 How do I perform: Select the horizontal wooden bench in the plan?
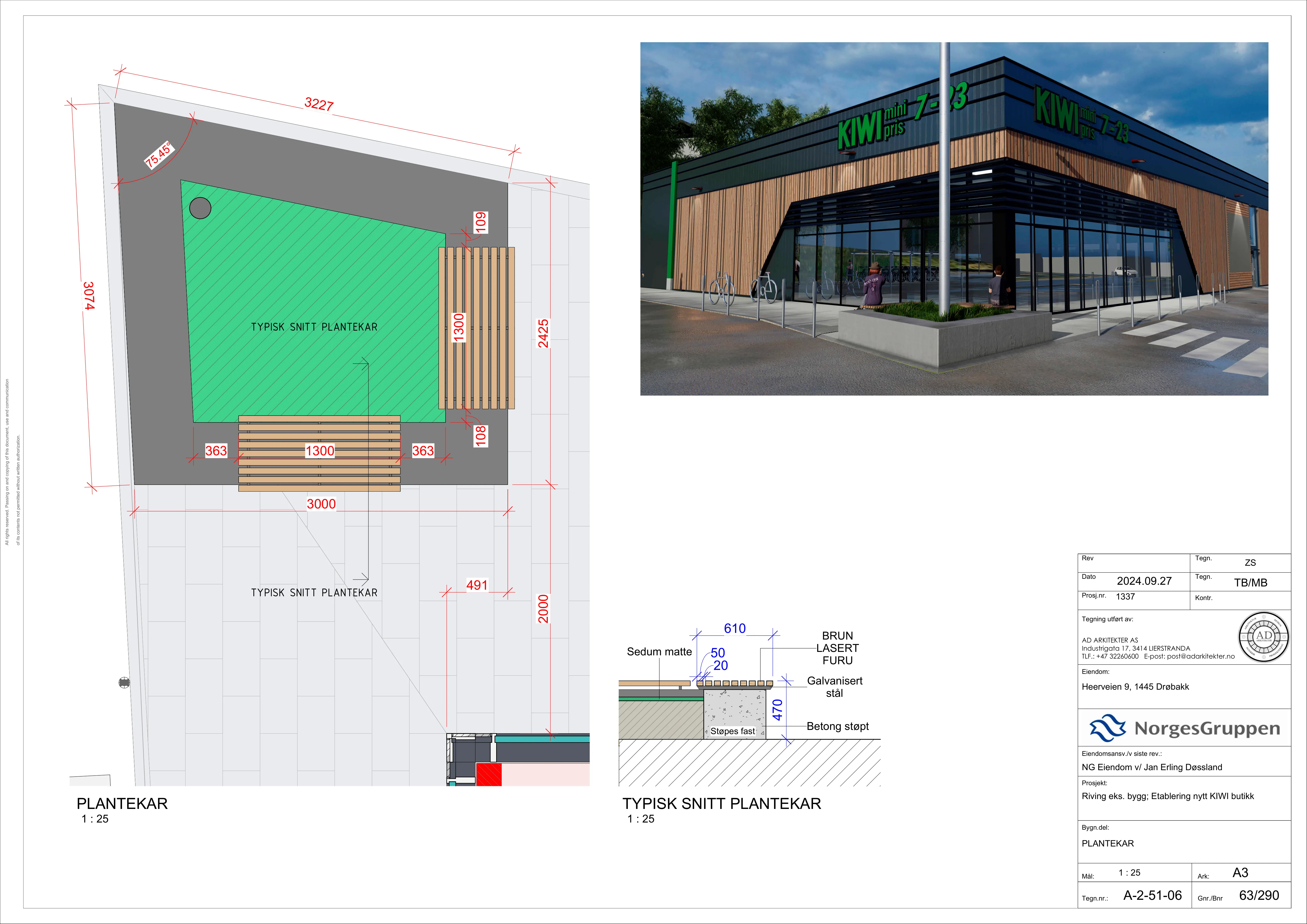click(x=319, y=453)
